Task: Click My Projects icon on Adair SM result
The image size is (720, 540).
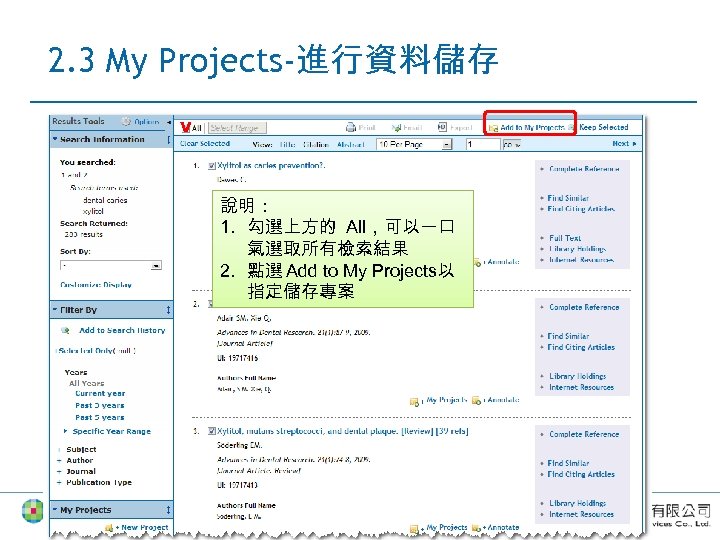Action: pyautogui.click(x=415, y=401)
